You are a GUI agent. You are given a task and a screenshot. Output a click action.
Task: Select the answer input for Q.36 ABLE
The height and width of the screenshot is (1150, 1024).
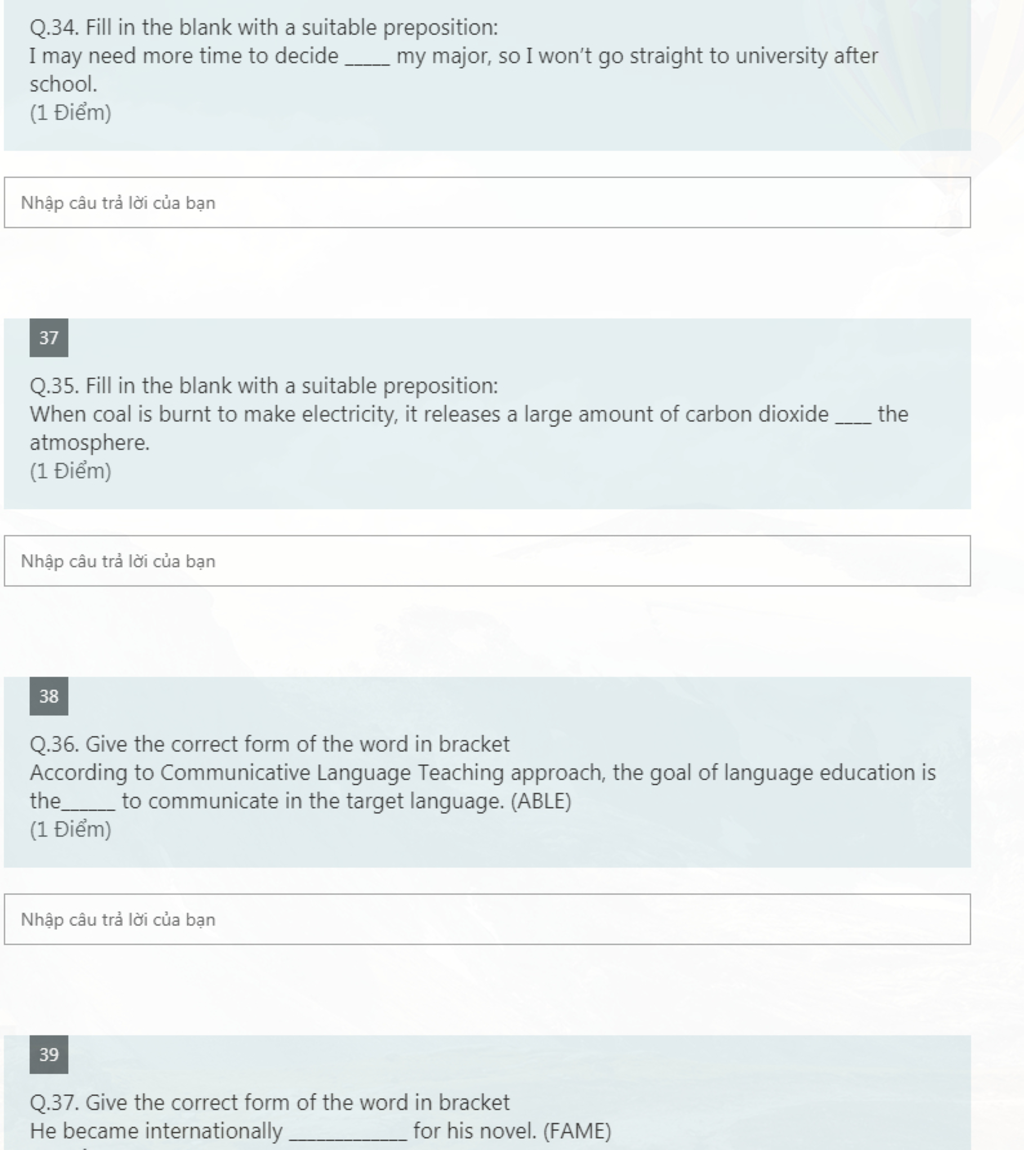click(487, 919)
